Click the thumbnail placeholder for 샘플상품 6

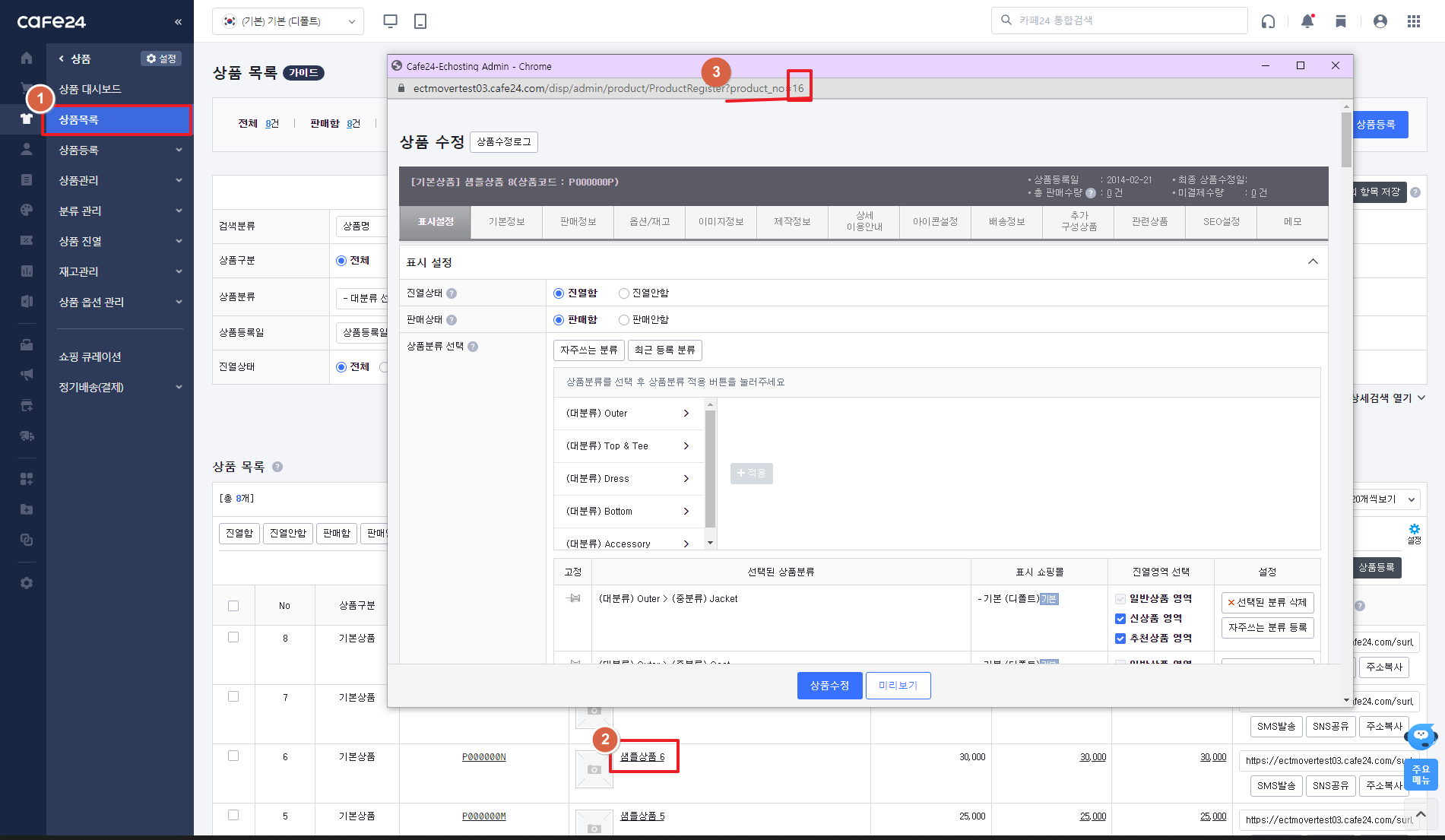click(594, 769)
